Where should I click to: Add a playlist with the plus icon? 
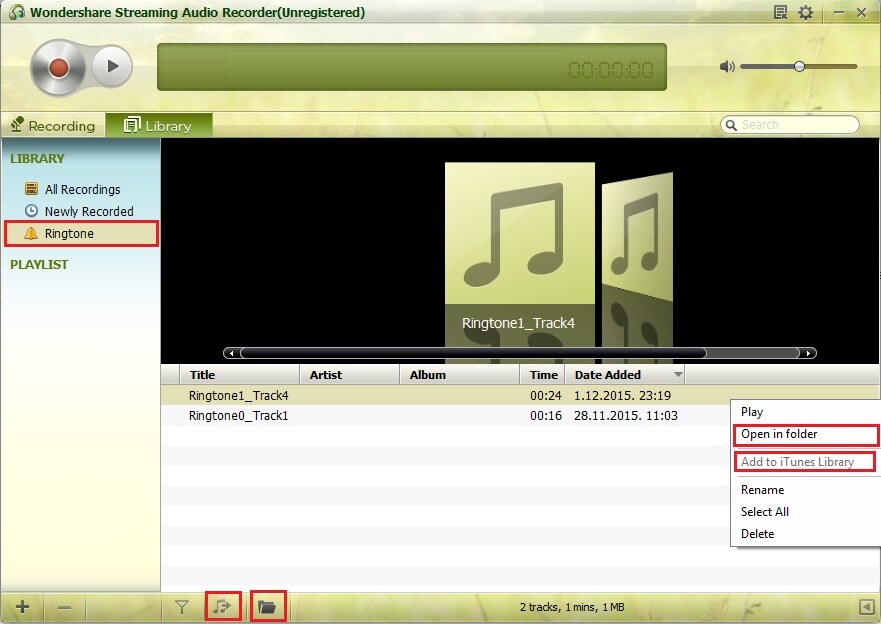point(22,607)
